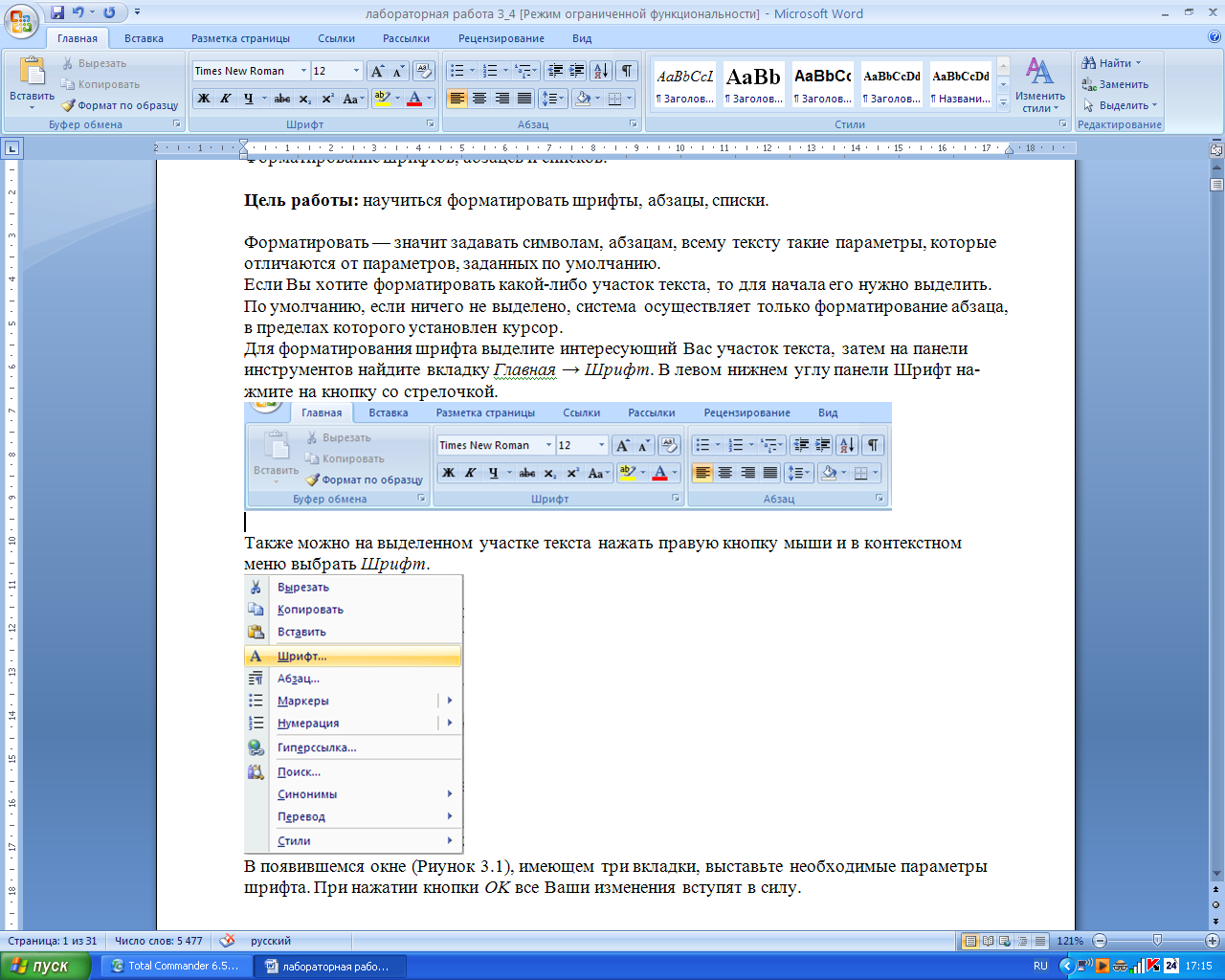Viewport: 1225px width, 980px height.
Task: Open the round Office button menu
Action: tap(21, 19)
